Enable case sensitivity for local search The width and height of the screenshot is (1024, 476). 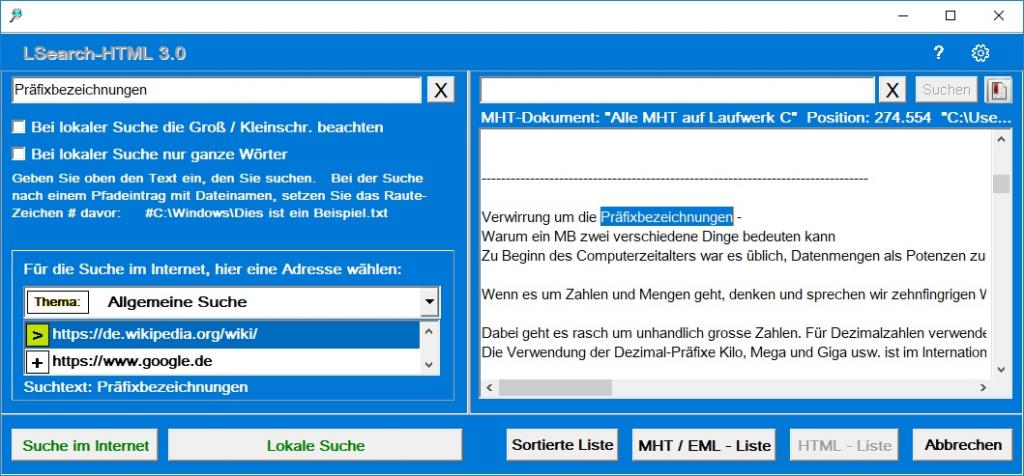point(19,128)
